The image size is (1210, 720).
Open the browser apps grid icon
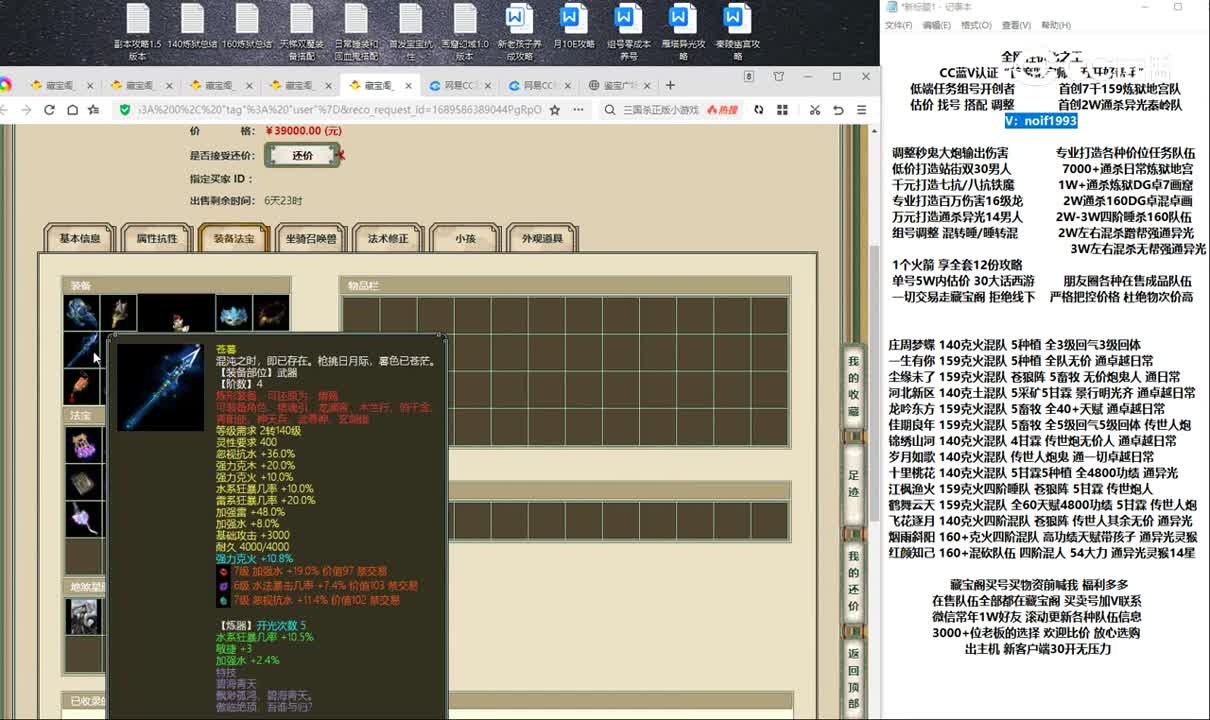(x=783, y=110)
